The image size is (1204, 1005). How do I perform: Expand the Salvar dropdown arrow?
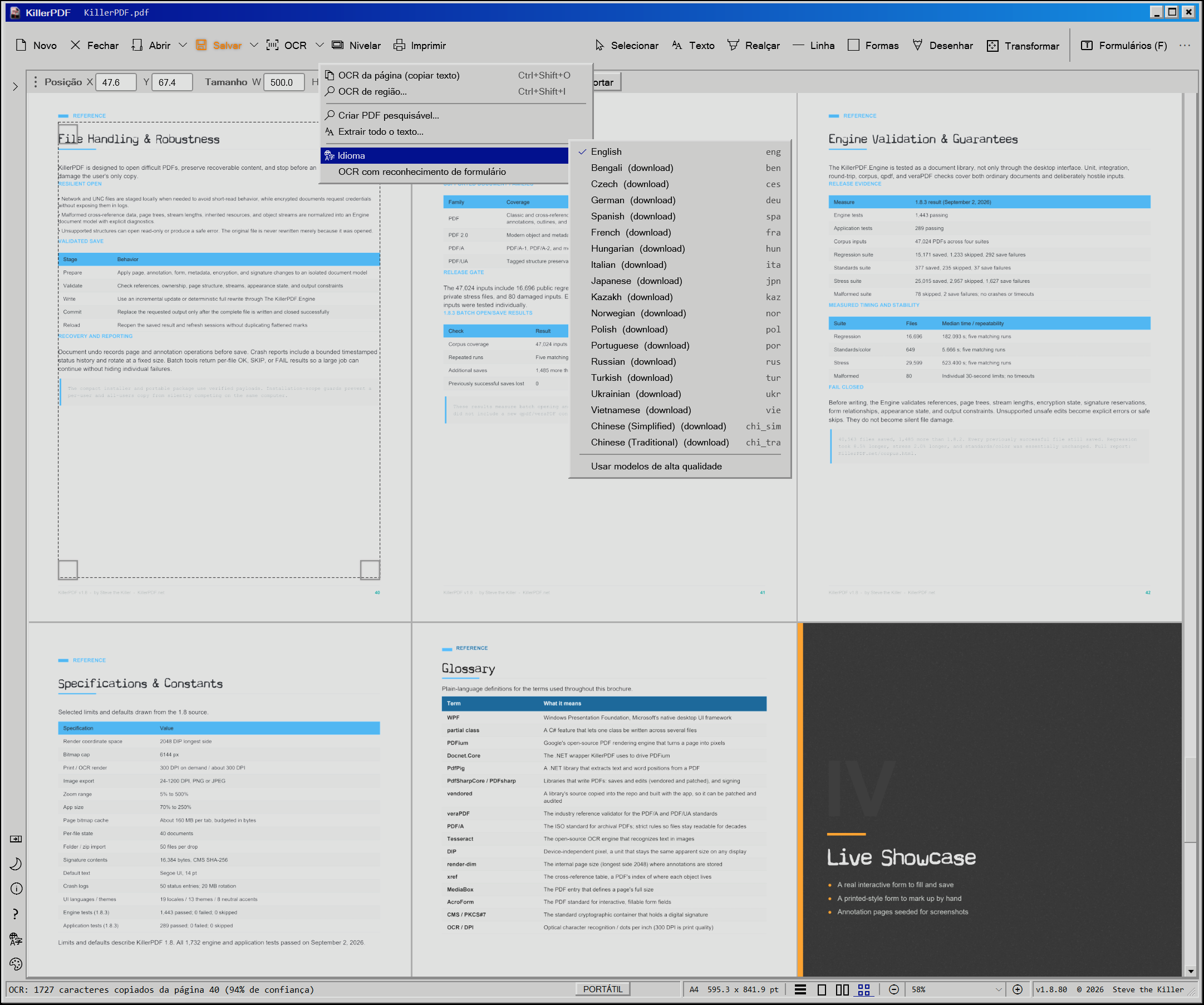click(254, 45)
